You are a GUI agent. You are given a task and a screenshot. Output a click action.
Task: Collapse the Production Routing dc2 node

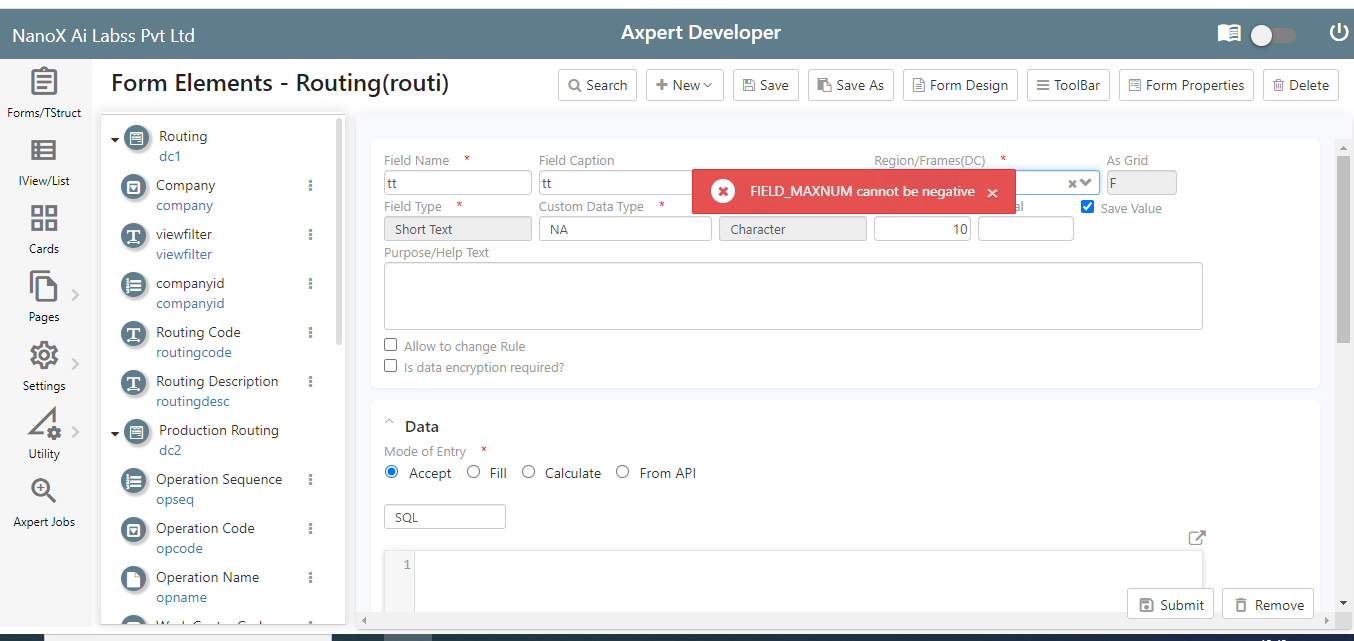pyautogui.click(x=115, y=434)
